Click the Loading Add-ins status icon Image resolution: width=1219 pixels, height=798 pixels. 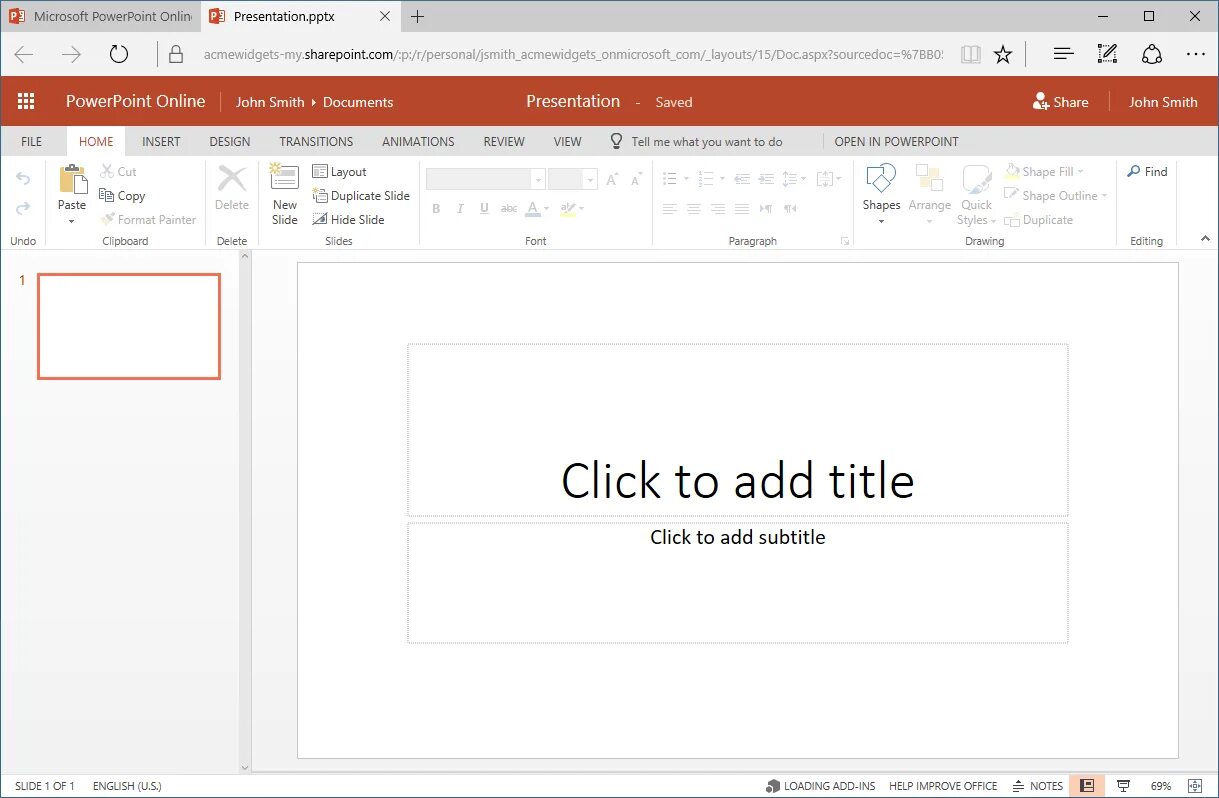click(773, 786)
